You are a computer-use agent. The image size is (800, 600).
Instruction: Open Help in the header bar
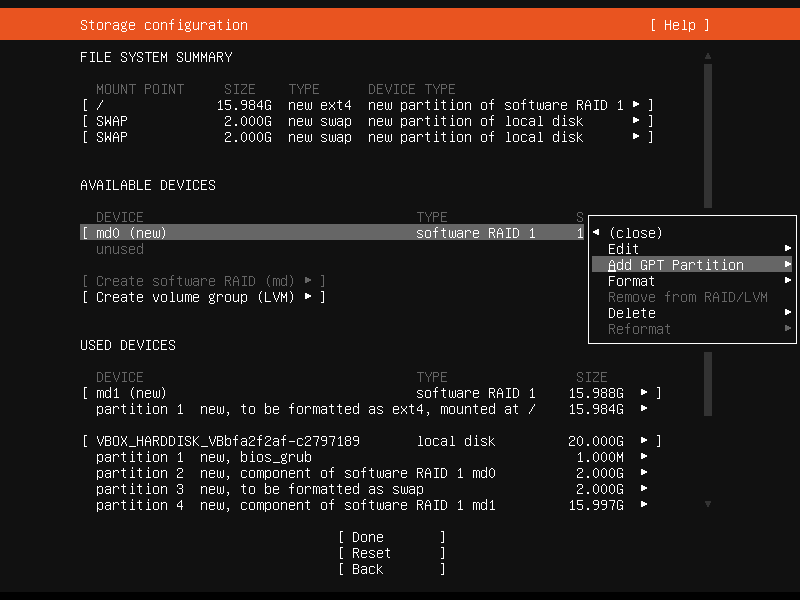point(680,25)
